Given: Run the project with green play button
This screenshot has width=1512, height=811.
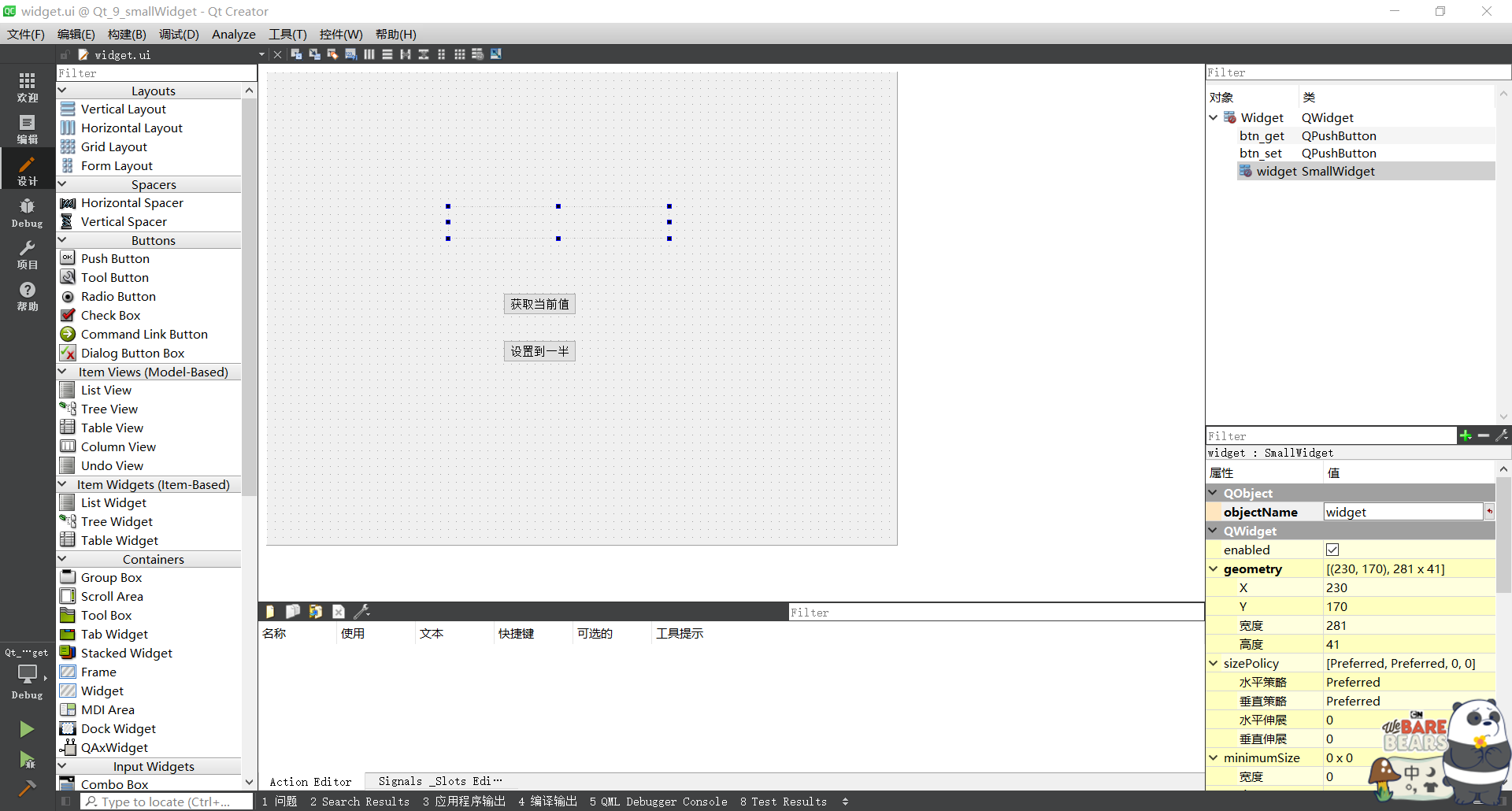Looking at the screenshot, I should pos(27,729).
